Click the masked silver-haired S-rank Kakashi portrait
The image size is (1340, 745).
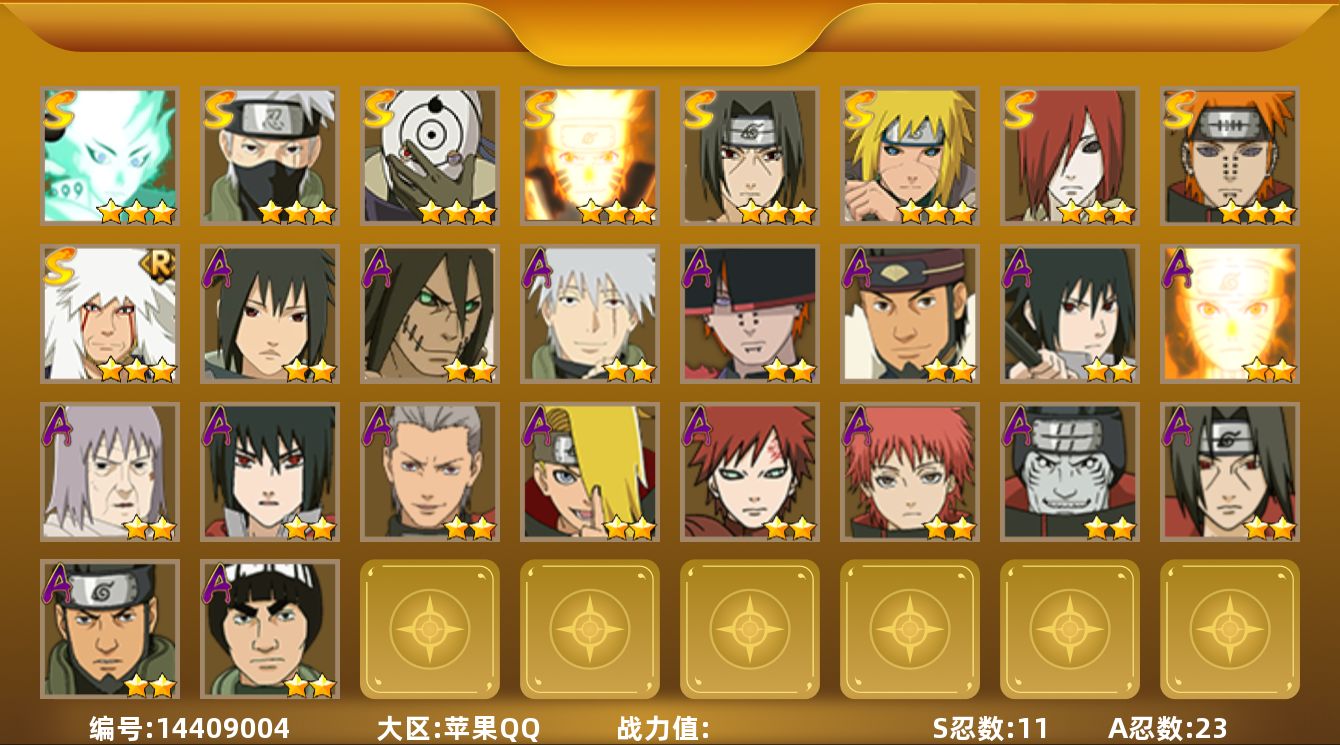[270, 155]
